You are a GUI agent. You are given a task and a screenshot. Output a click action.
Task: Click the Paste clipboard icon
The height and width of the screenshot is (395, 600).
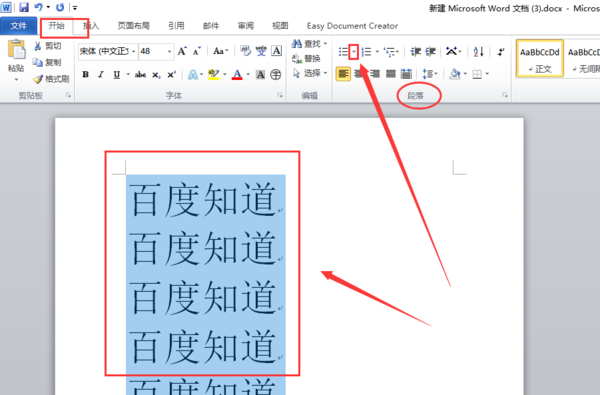pos(16,51)
